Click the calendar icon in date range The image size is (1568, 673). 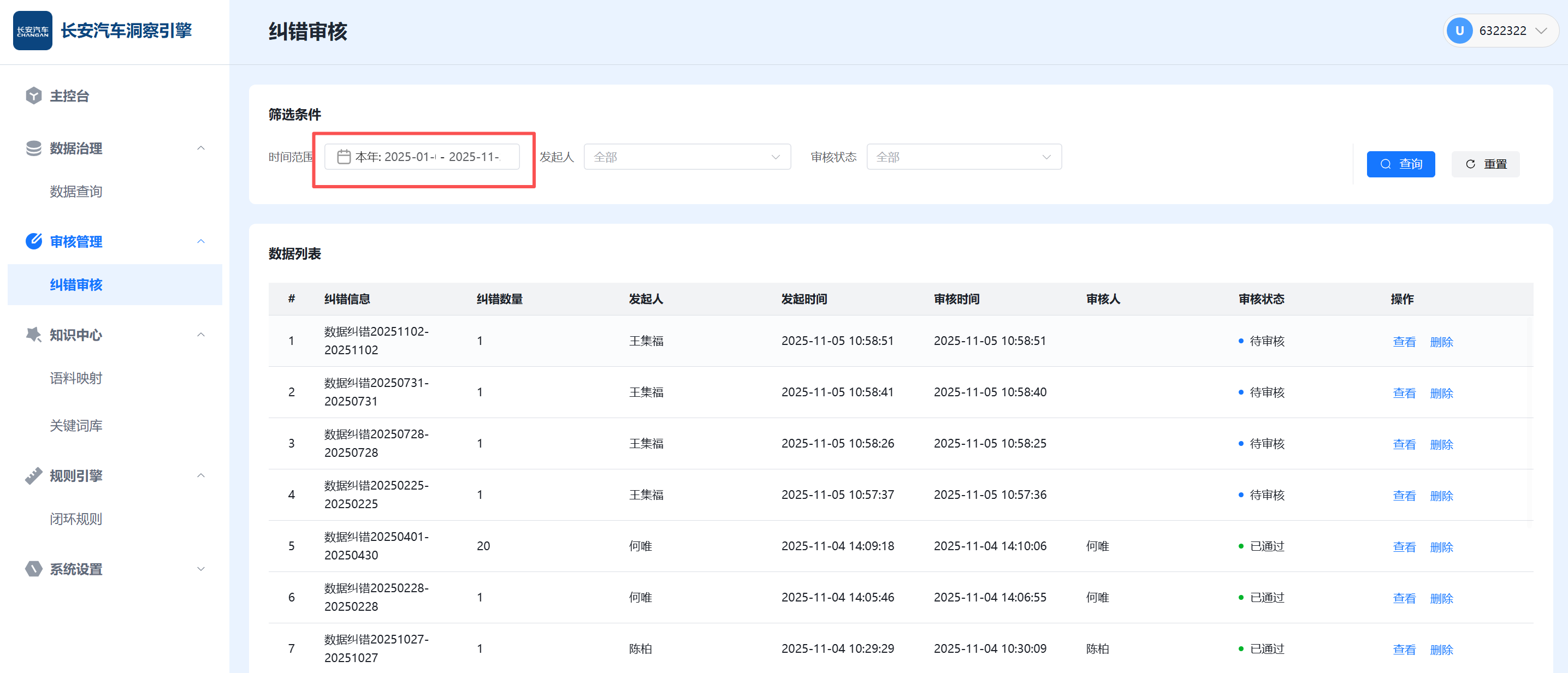pyautogui.click(x=344, y=157)
